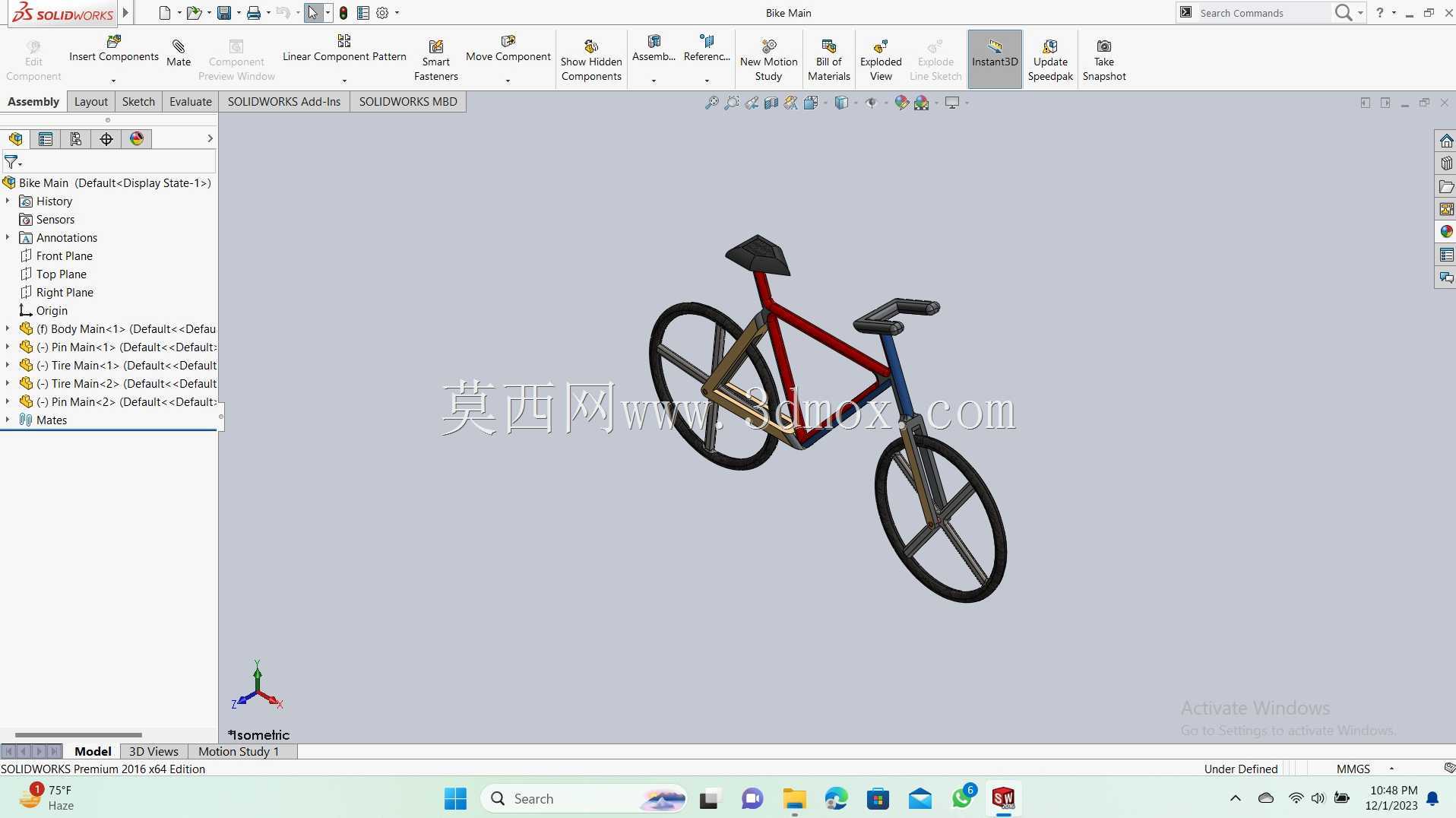The height and width of the screenshot is (818, 1456).
Task: Switch to the Layout tab
Action: [91, 102]
